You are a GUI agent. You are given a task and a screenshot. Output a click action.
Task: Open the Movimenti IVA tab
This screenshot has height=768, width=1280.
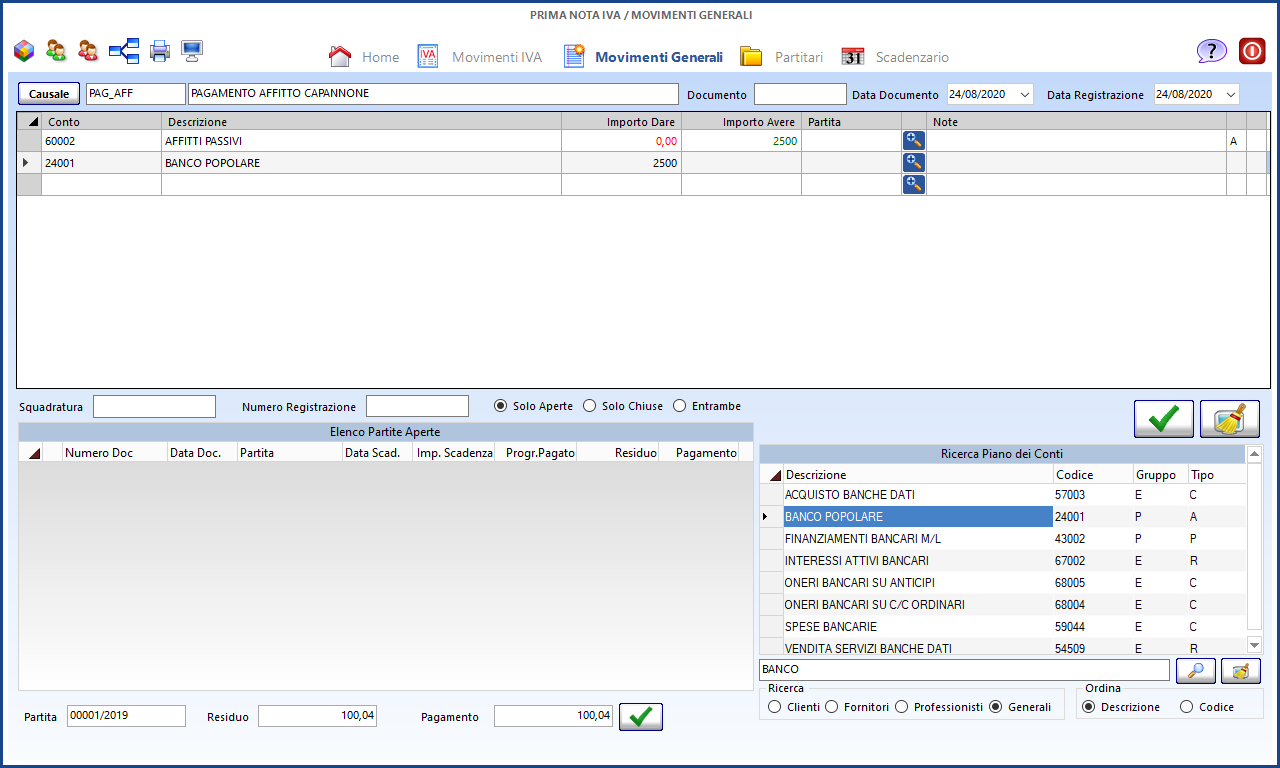tap(480, 57)
